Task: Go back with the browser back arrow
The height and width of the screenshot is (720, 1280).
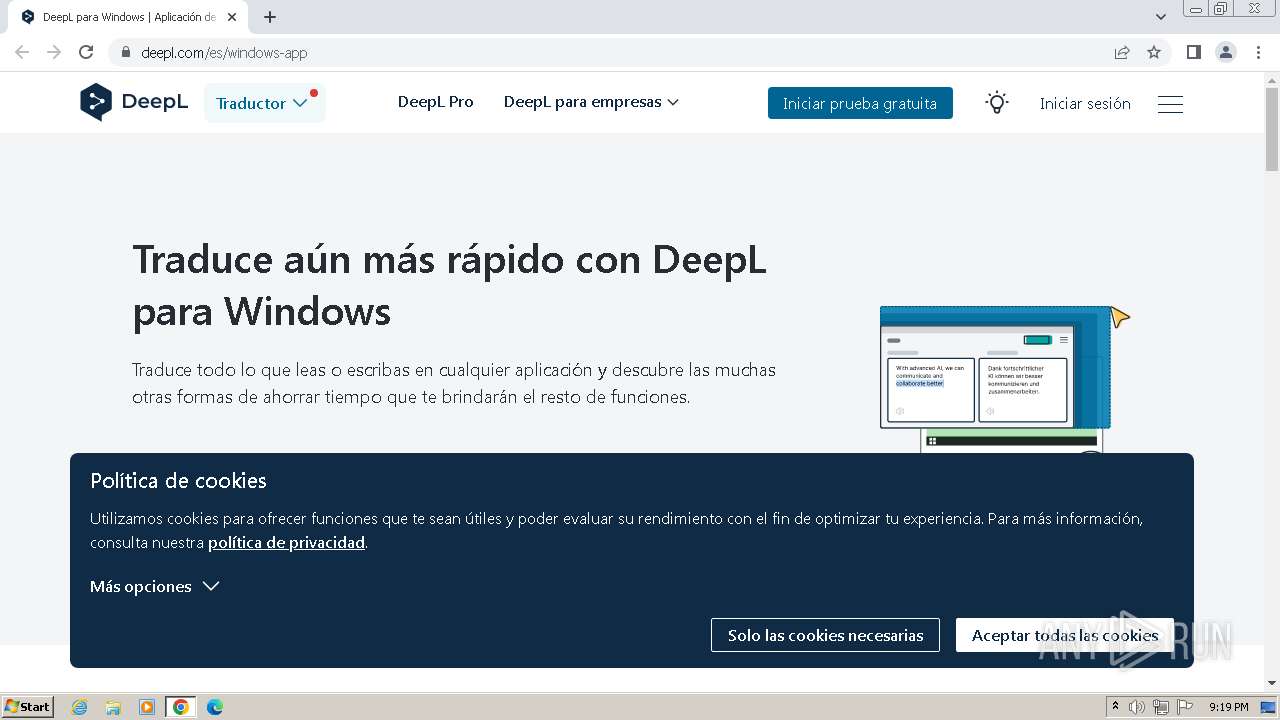Action: (x=22, y=52)
